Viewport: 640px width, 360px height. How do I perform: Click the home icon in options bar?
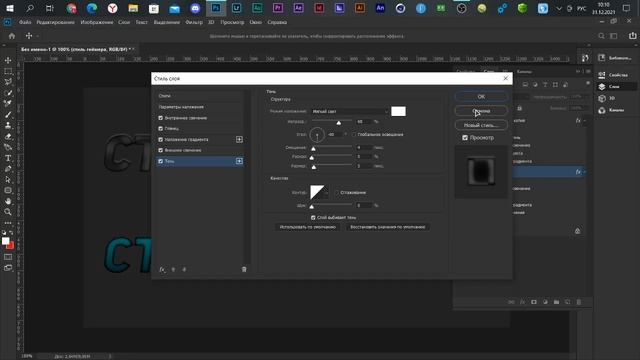tap(12, 36)
